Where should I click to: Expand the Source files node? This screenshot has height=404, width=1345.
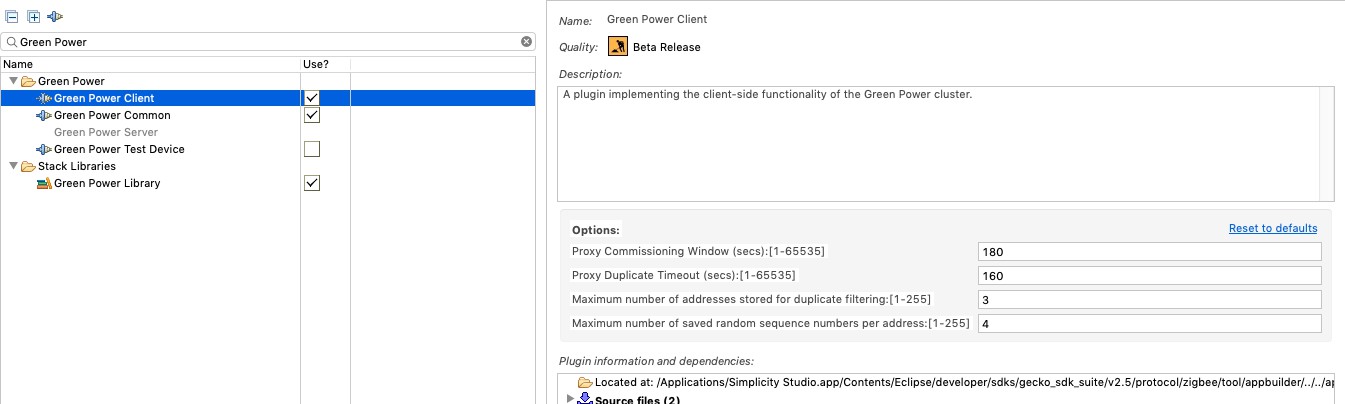571,399
